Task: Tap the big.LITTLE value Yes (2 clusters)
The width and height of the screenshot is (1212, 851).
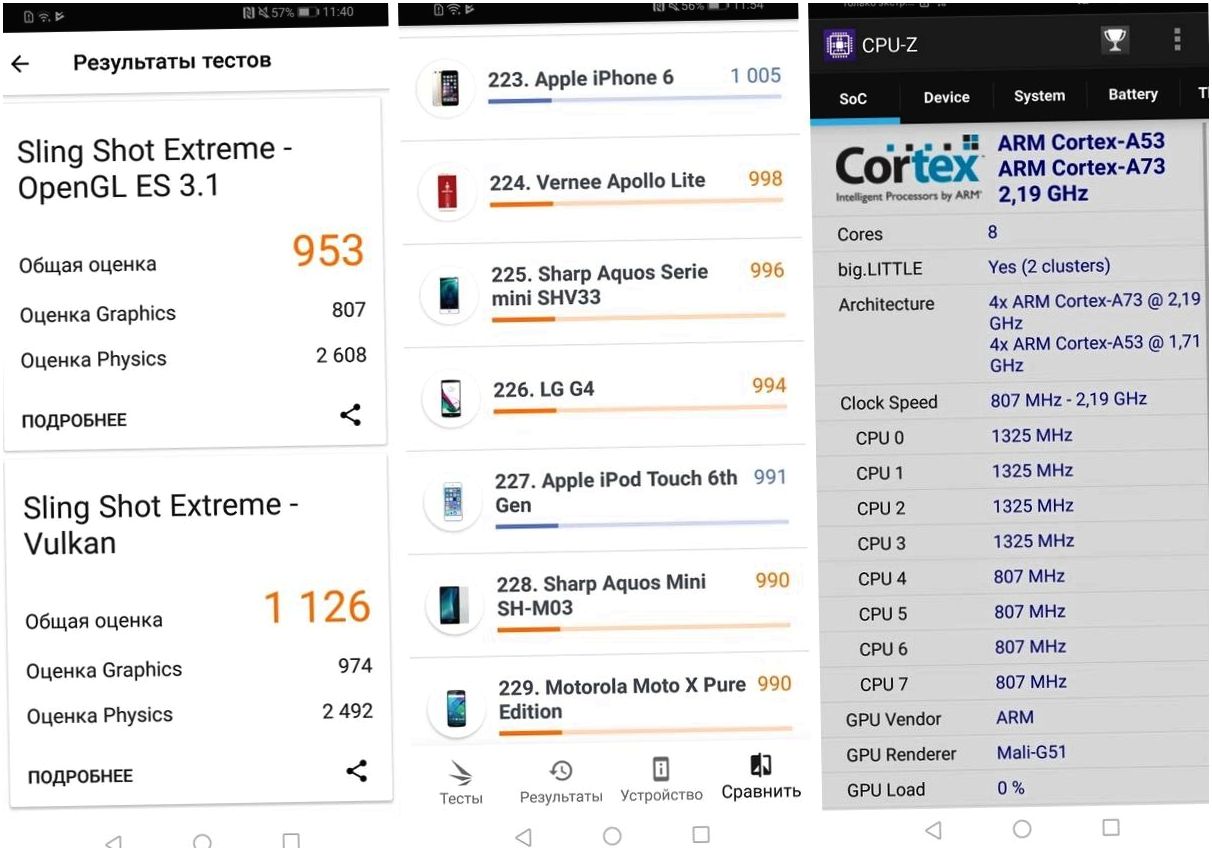Action: [1049, 266]
